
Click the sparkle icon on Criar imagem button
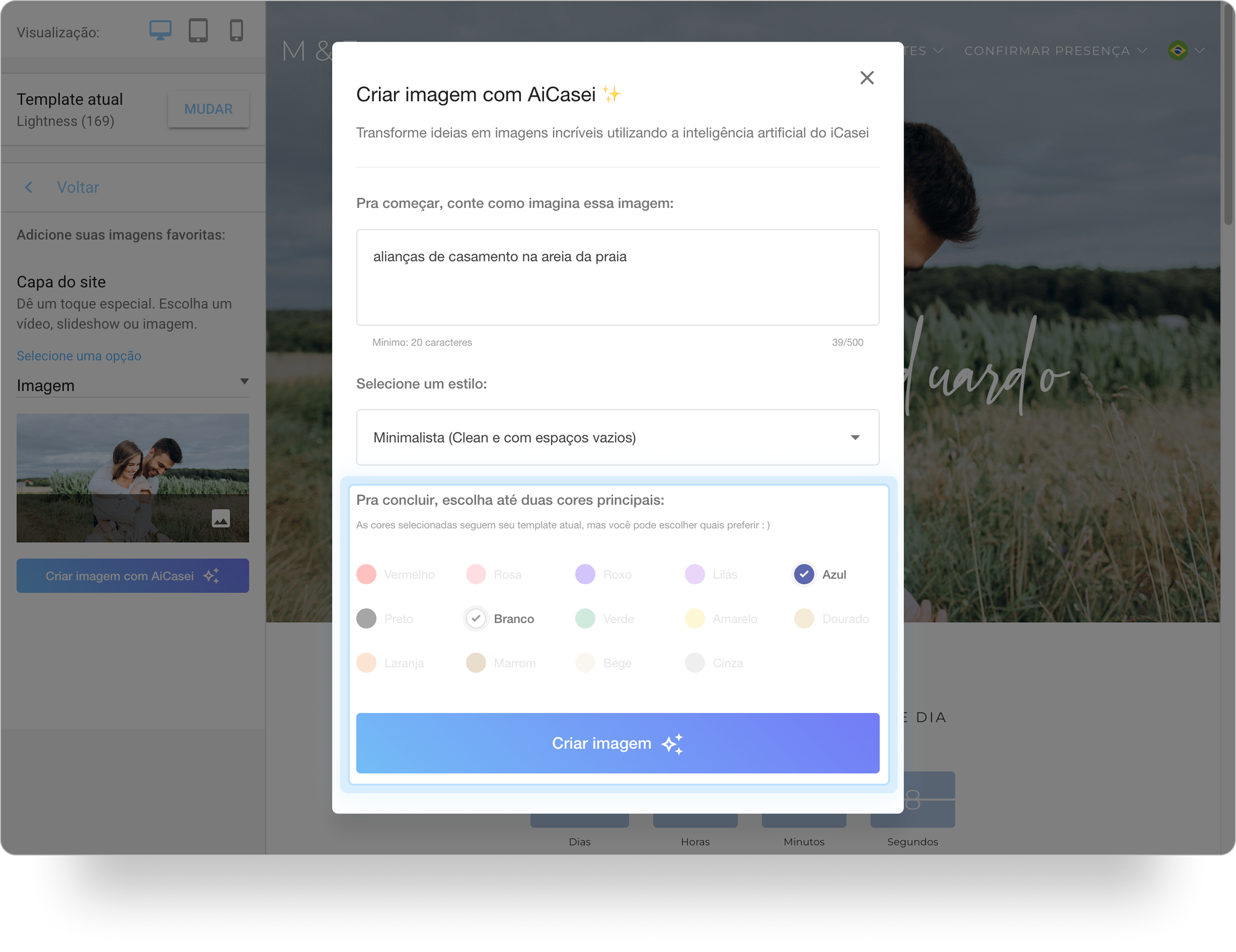pos(673,743)
